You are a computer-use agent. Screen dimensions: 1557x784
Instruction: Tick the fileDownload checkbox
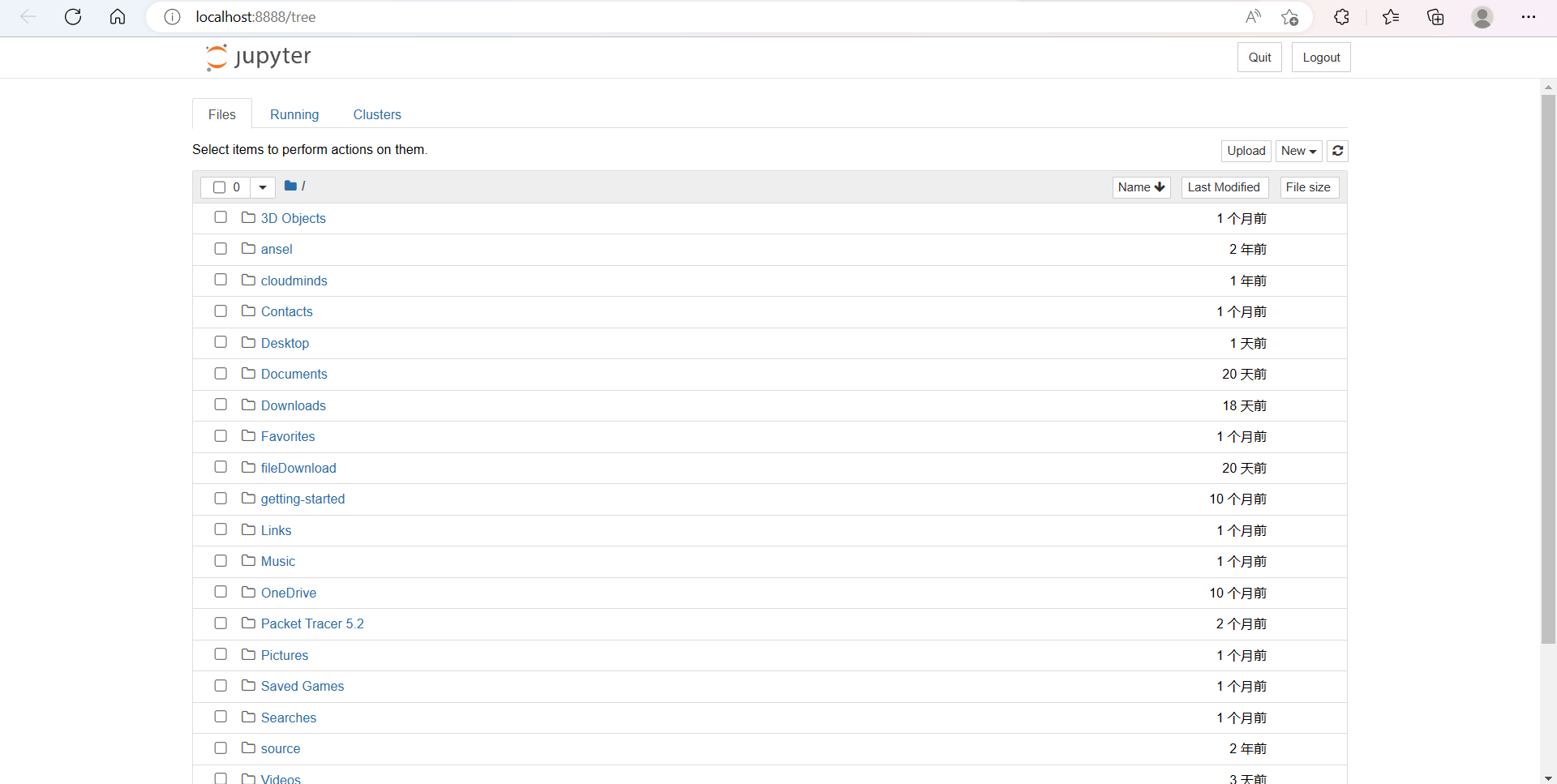pyautogui.click(x=221, y=467)
